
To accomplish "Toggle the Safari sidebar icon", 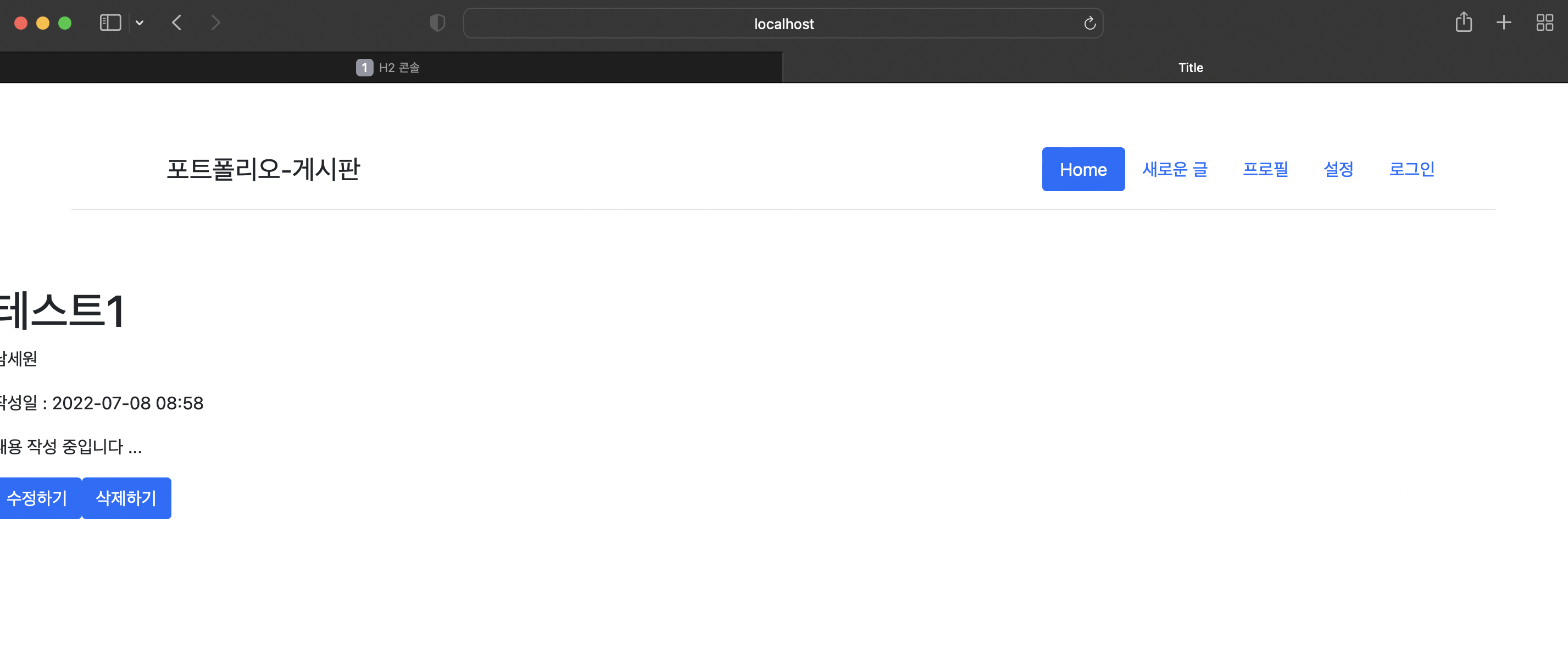I will point(110,23).
